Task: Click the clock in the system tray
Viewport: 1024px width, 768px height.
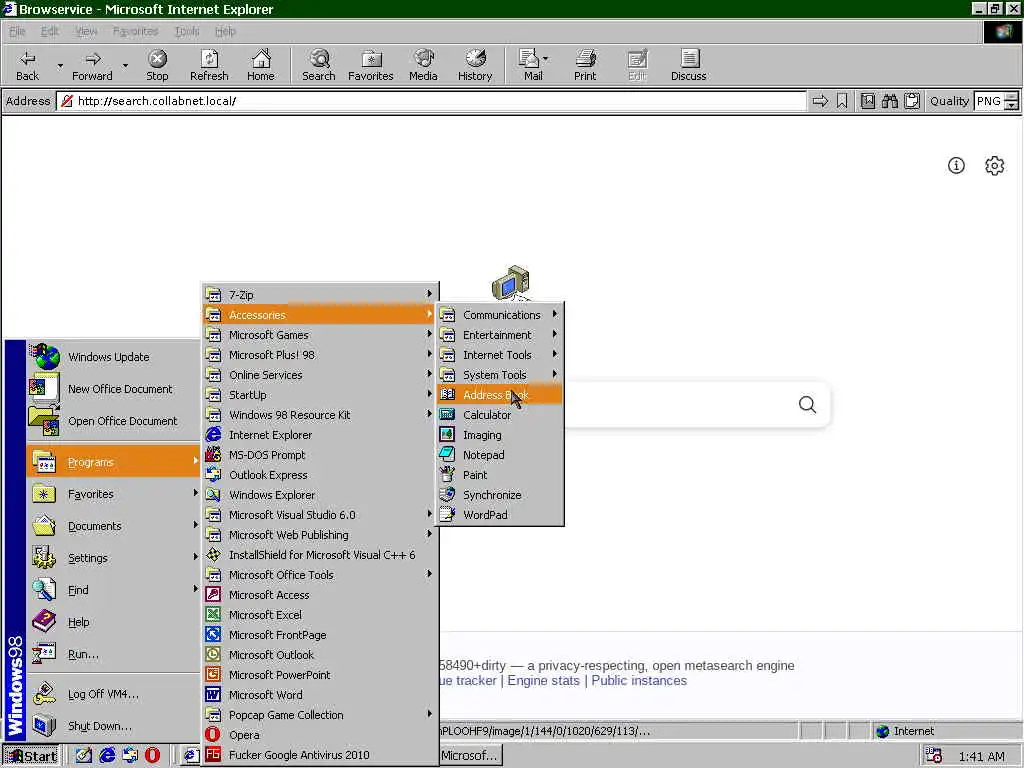Action: pos(981,756)
